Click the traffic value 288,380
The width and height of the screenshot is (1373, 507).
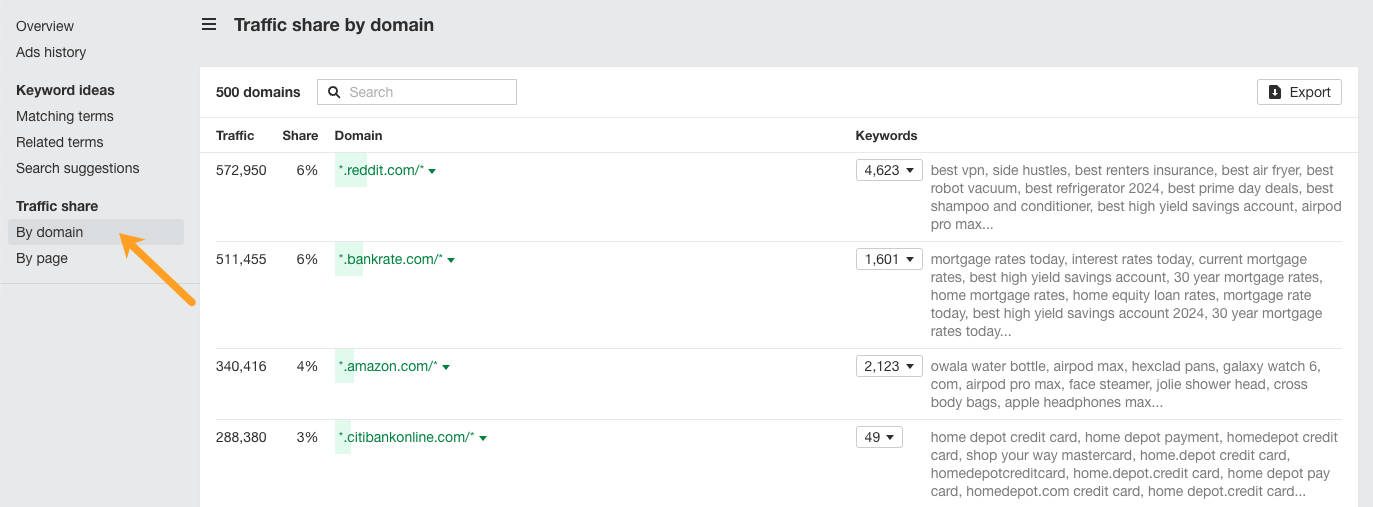[x=241, y=437]
